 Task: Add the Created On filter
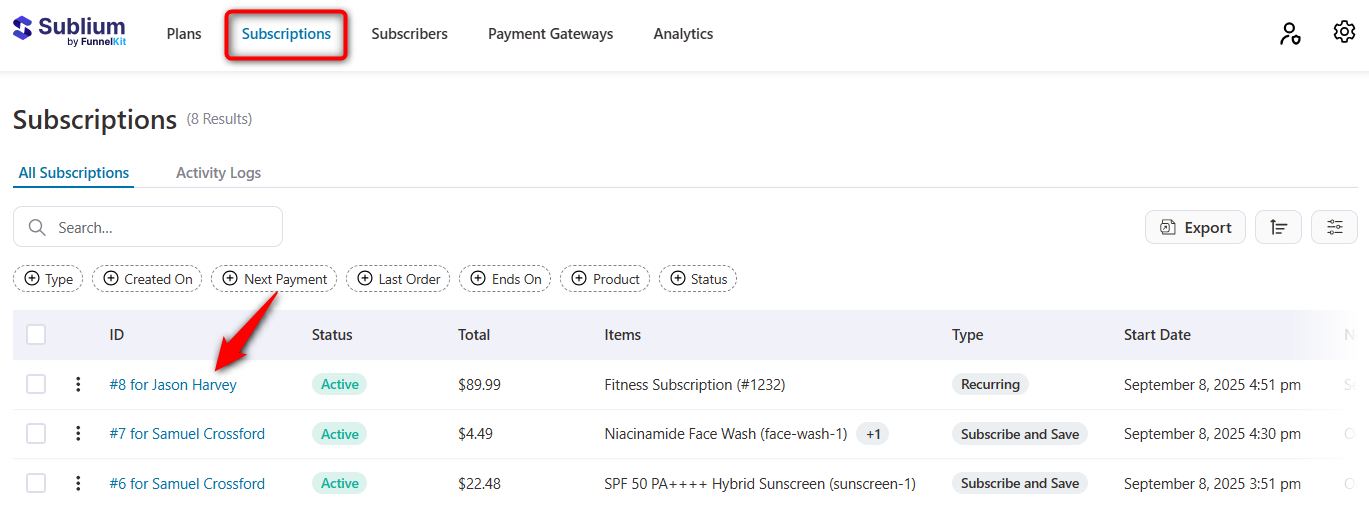[147, 279]
